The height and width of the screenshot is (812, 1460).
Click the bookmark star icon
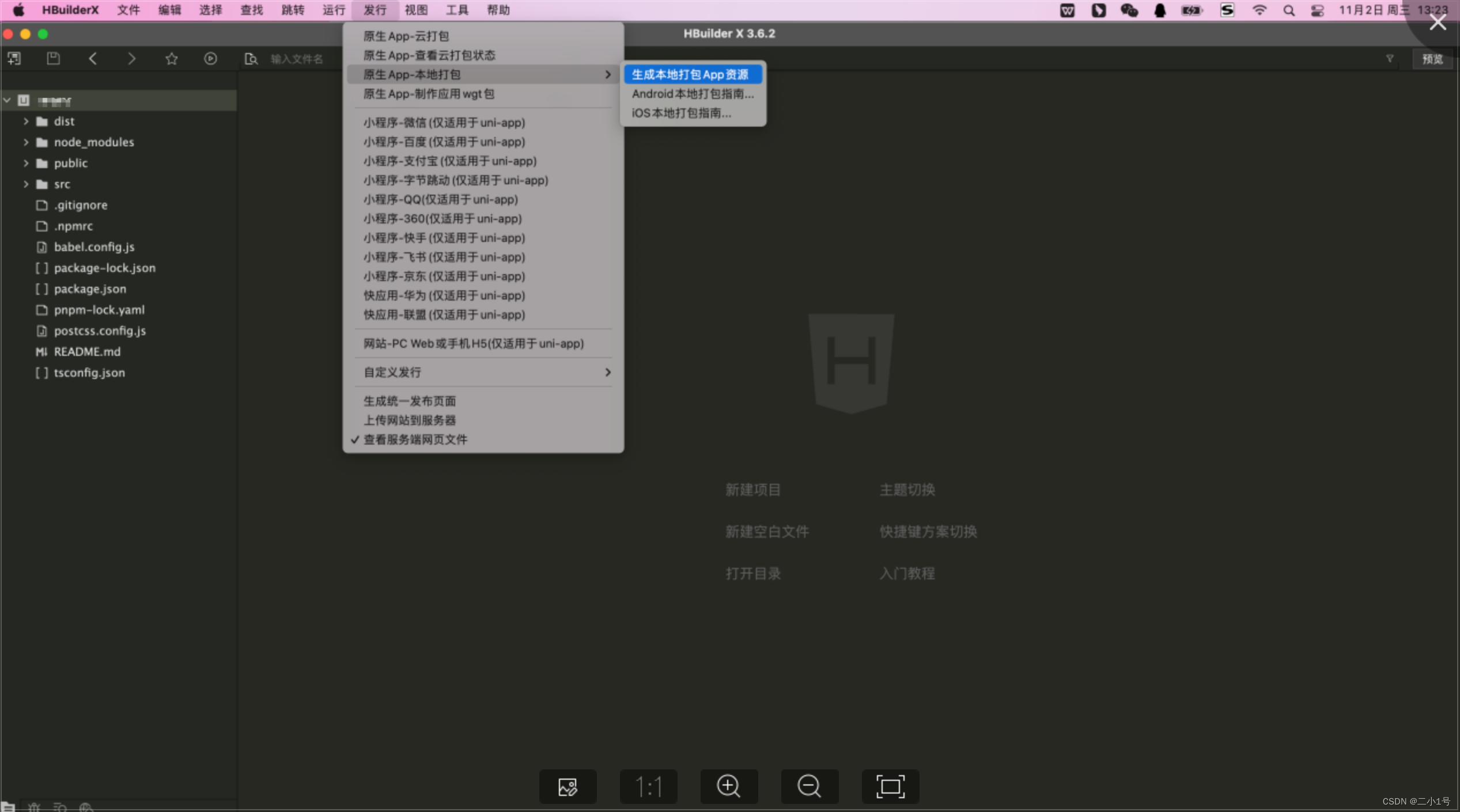pos(171,58)
